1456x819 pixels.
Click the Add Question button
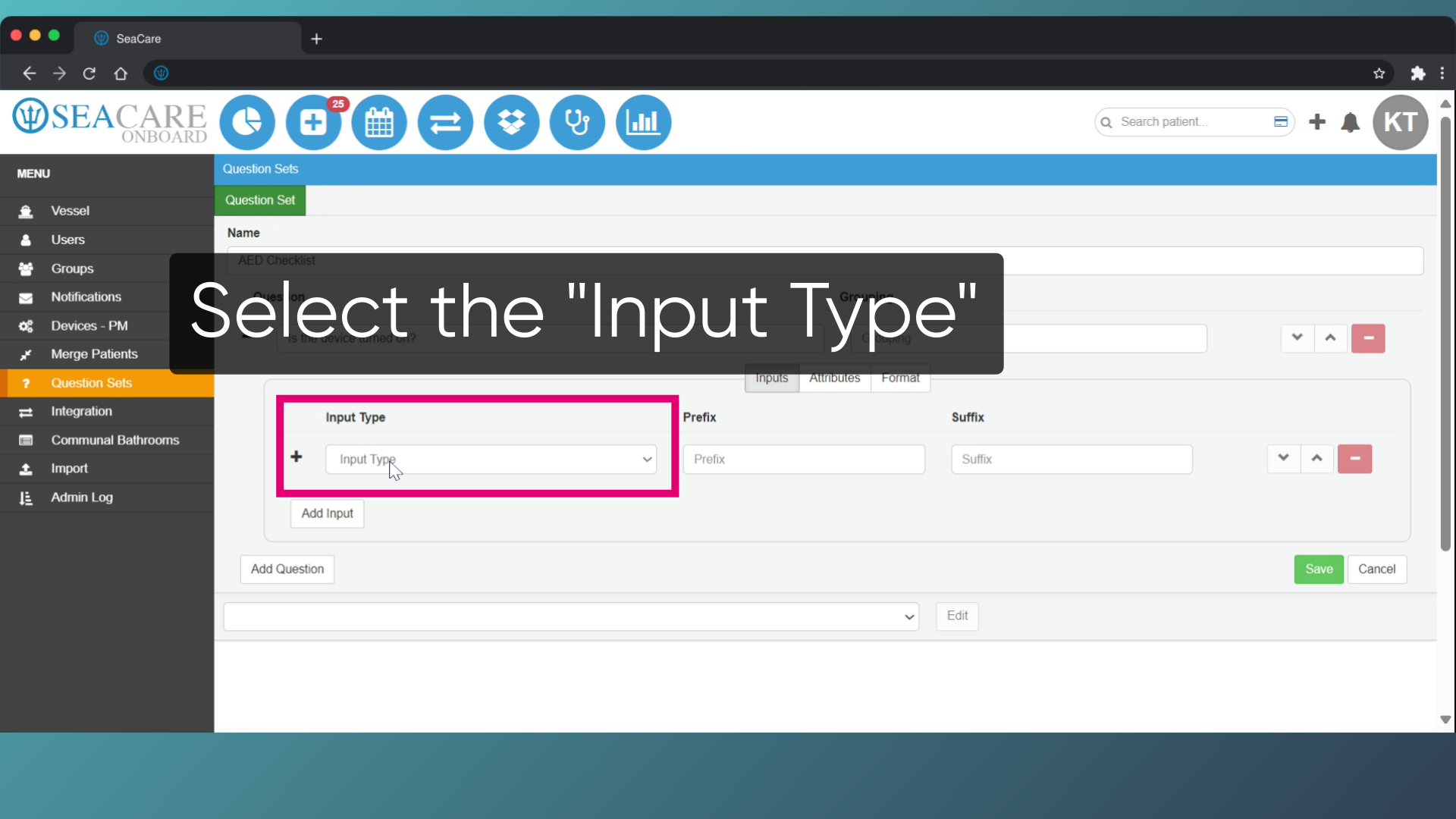pyautogui.click(x=287, y=570)
